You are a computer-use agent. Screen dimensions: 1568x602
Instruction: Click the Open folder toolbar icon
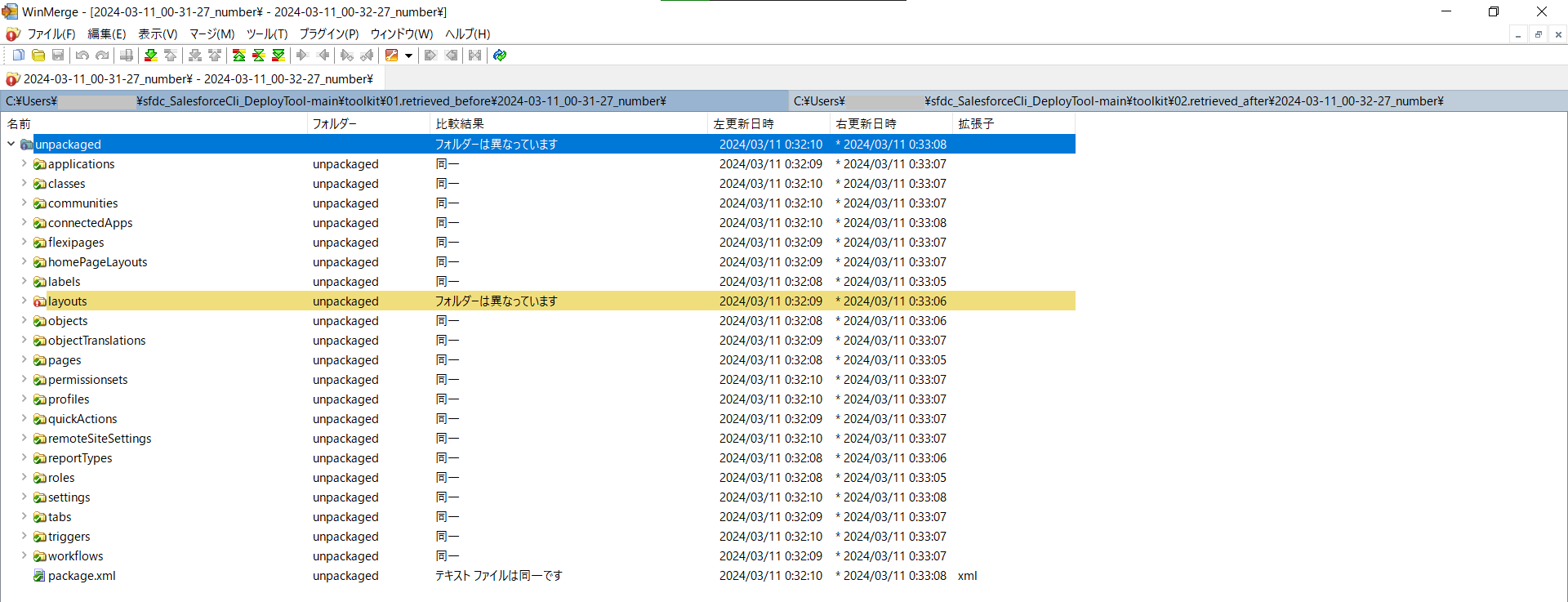[38, 55]
